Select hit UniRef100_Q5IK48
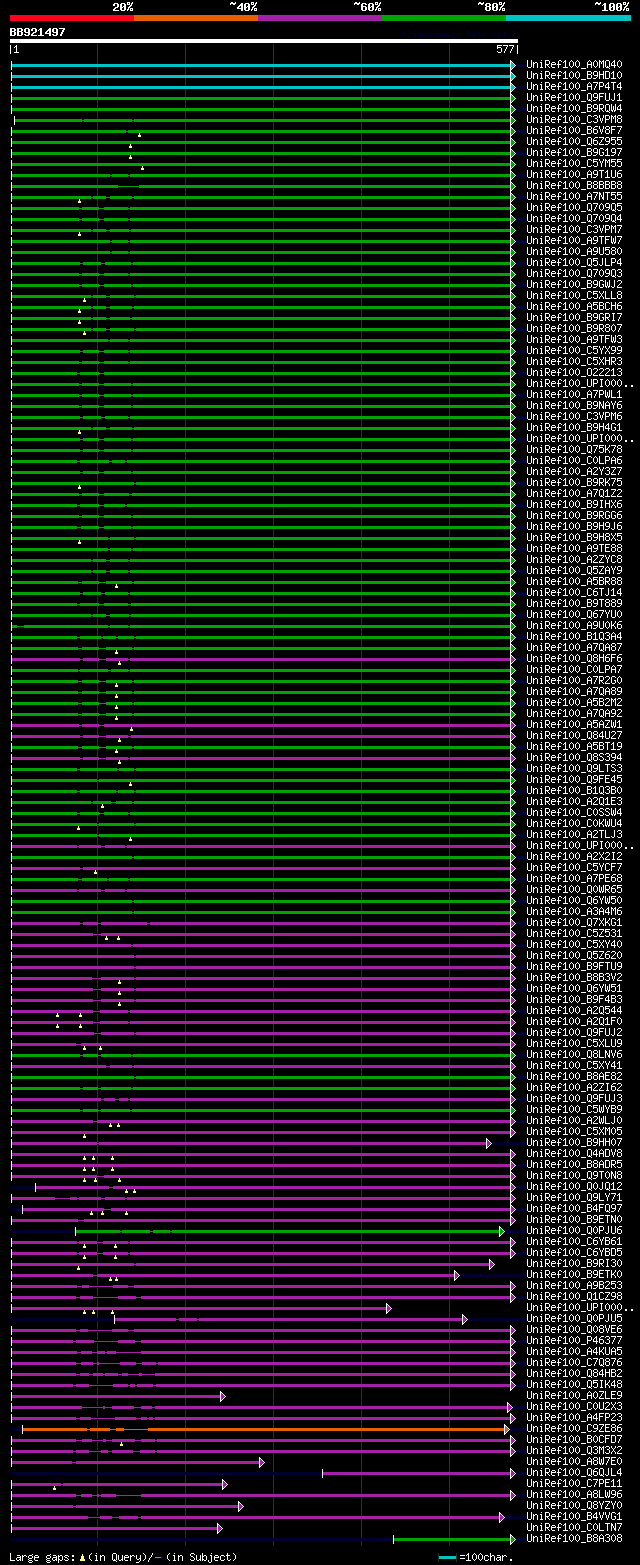Screen dimensions: 640x1565 pos(574,1385)
